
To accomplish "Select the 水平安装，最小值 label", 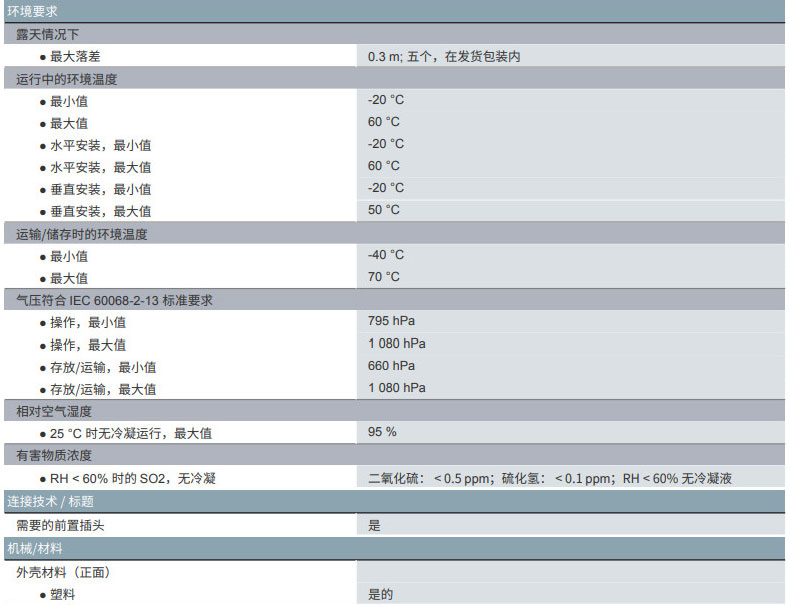I will (101, 145).
